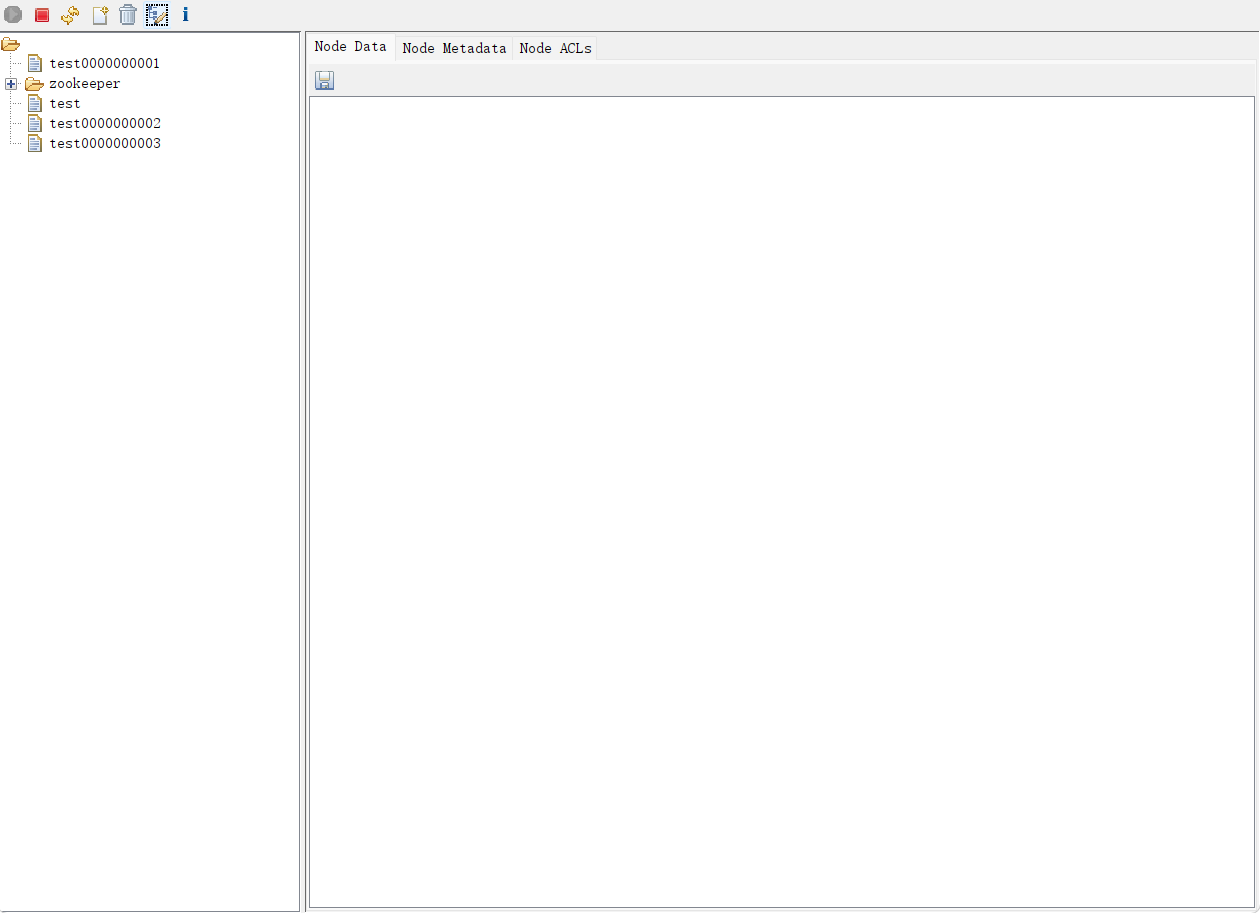Image resolution: width=1260 pixels, height=913 pixels.
Task: Select node test0000000003 in tree
Action: click(105, 144)
